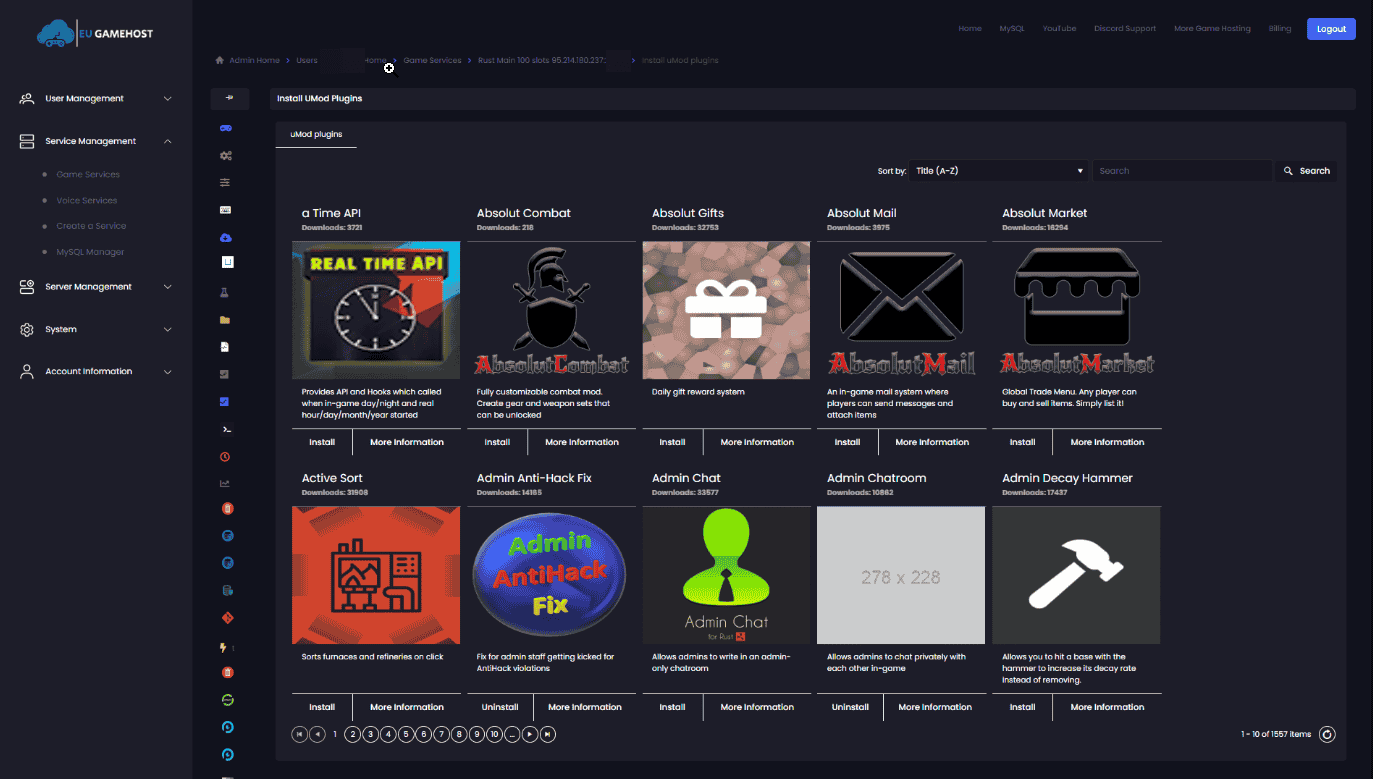Click the Logout button
The image size is (1373, 779).
pyautogui.click(x=1331, y=29)
